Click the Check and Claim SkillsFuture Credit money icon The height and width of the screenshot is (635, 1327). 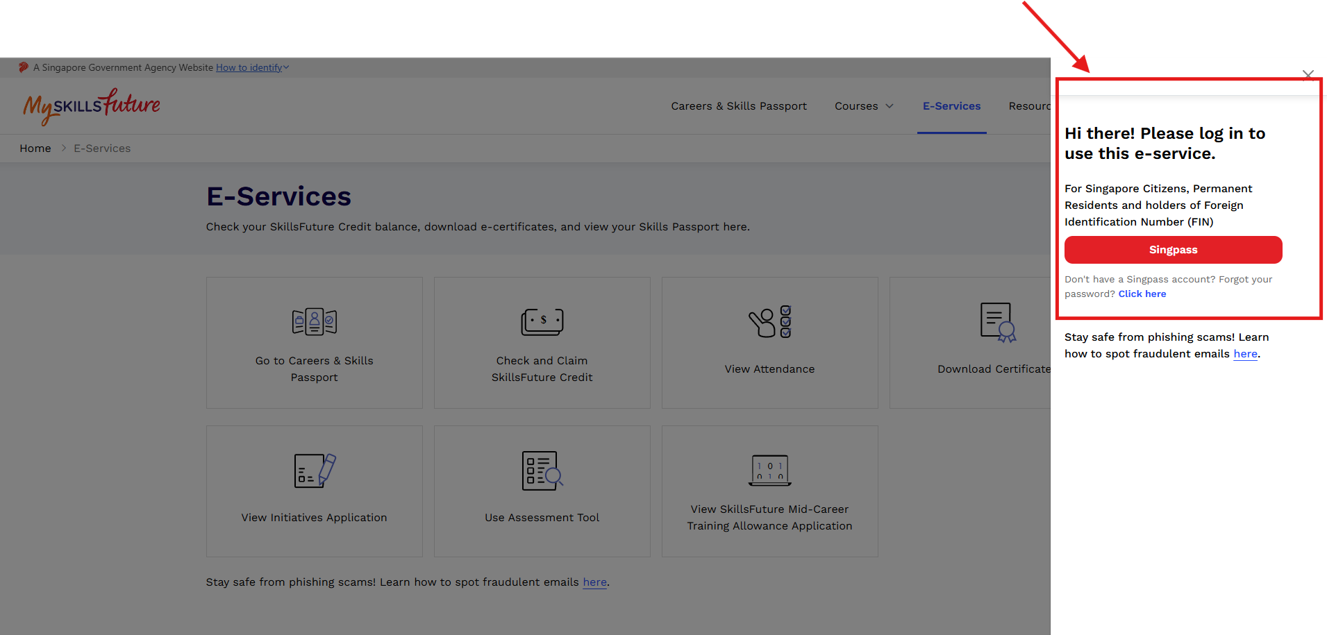point(542,321)
